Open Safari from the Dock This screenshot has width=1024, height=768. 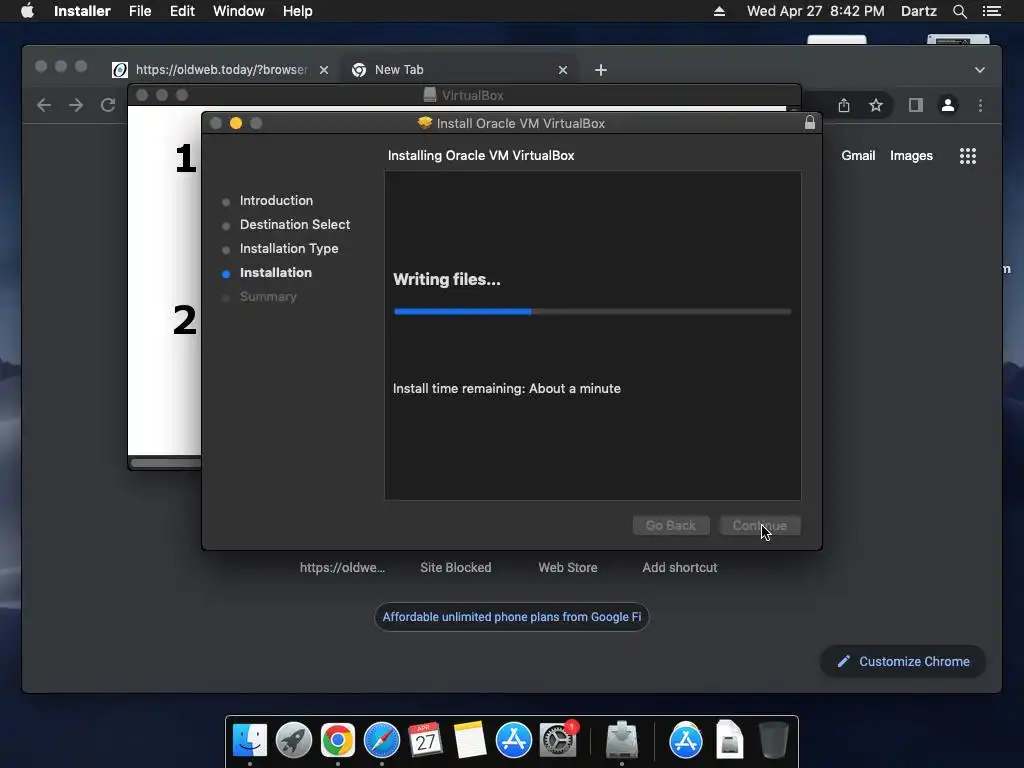click(381, 740)
